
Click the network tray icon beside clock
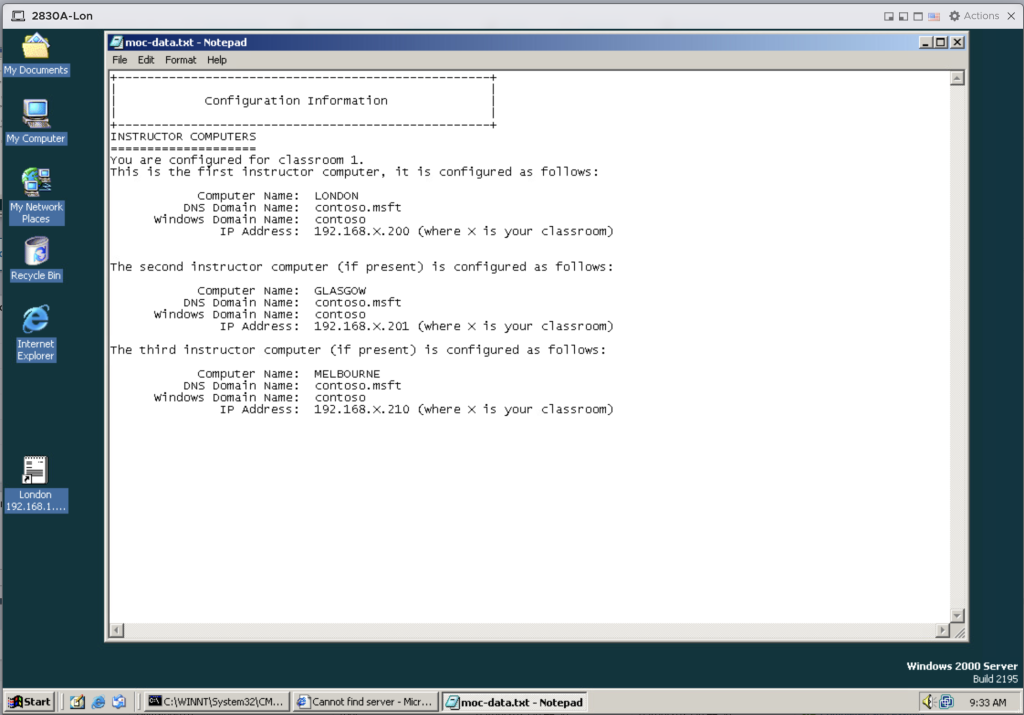tap(946, 702)
